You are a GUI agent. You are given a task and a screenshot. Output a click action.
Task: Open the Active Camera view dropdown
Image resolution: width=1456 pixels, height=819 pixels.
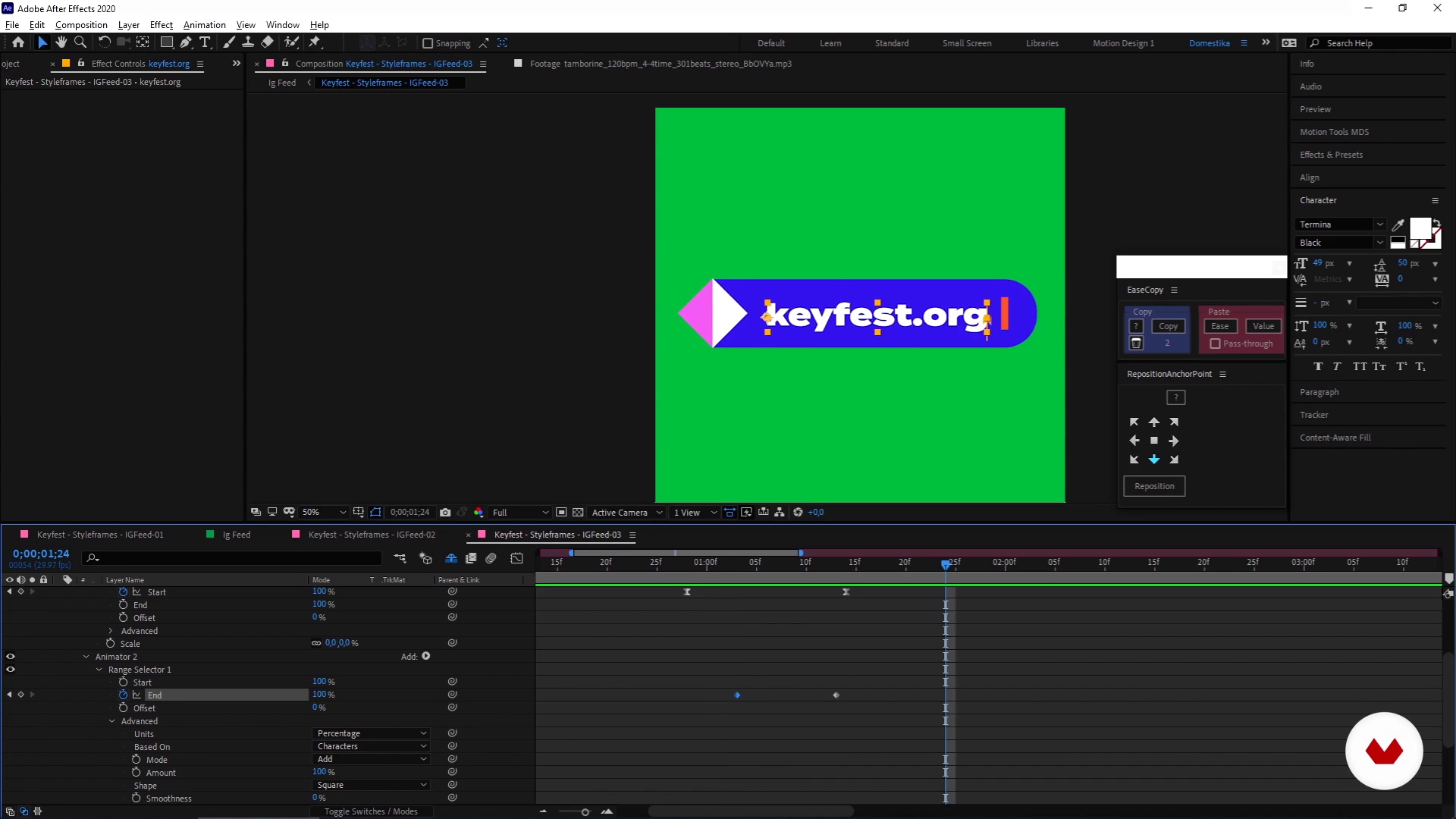click(x=627, y=513)
